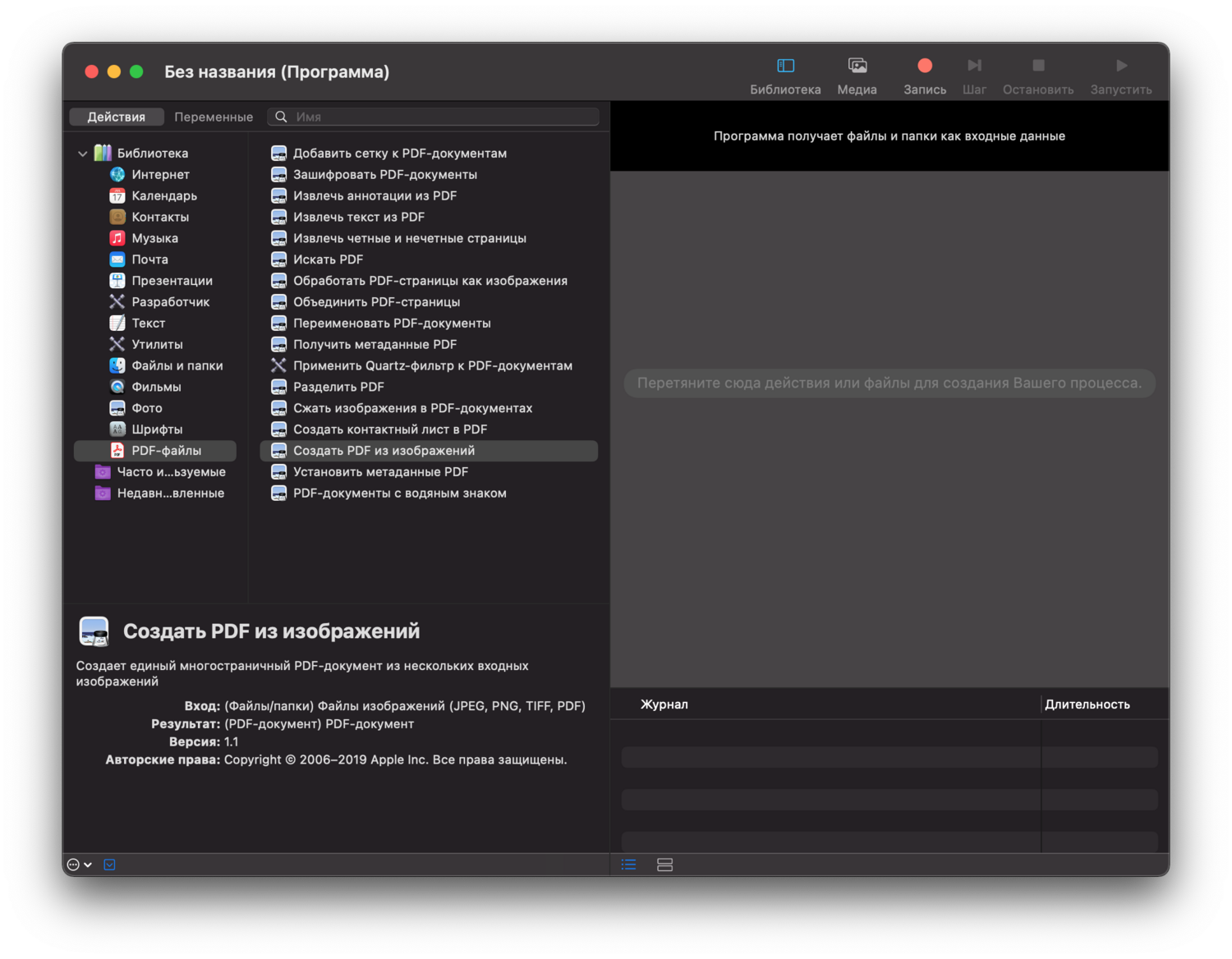Click the Имя search field
The height and width of the screenshot is (959, 1232).
pyautogui.click(x=434, y=117)
